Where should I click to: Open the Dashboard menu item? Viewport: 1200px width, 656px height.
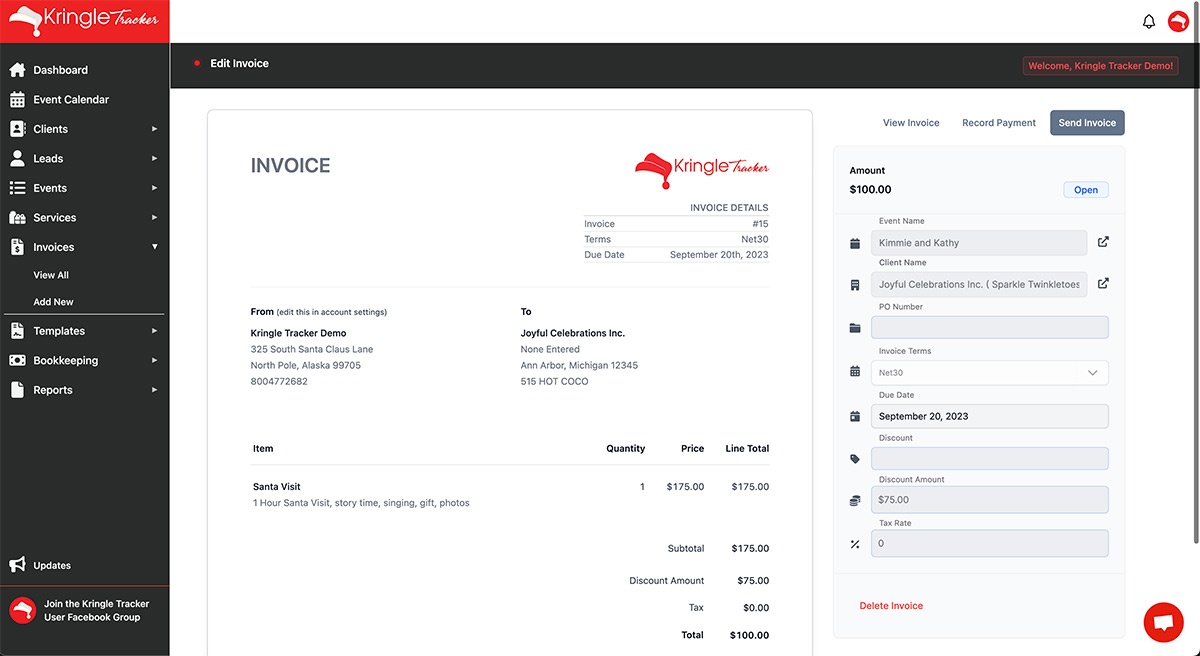[60, 70]
